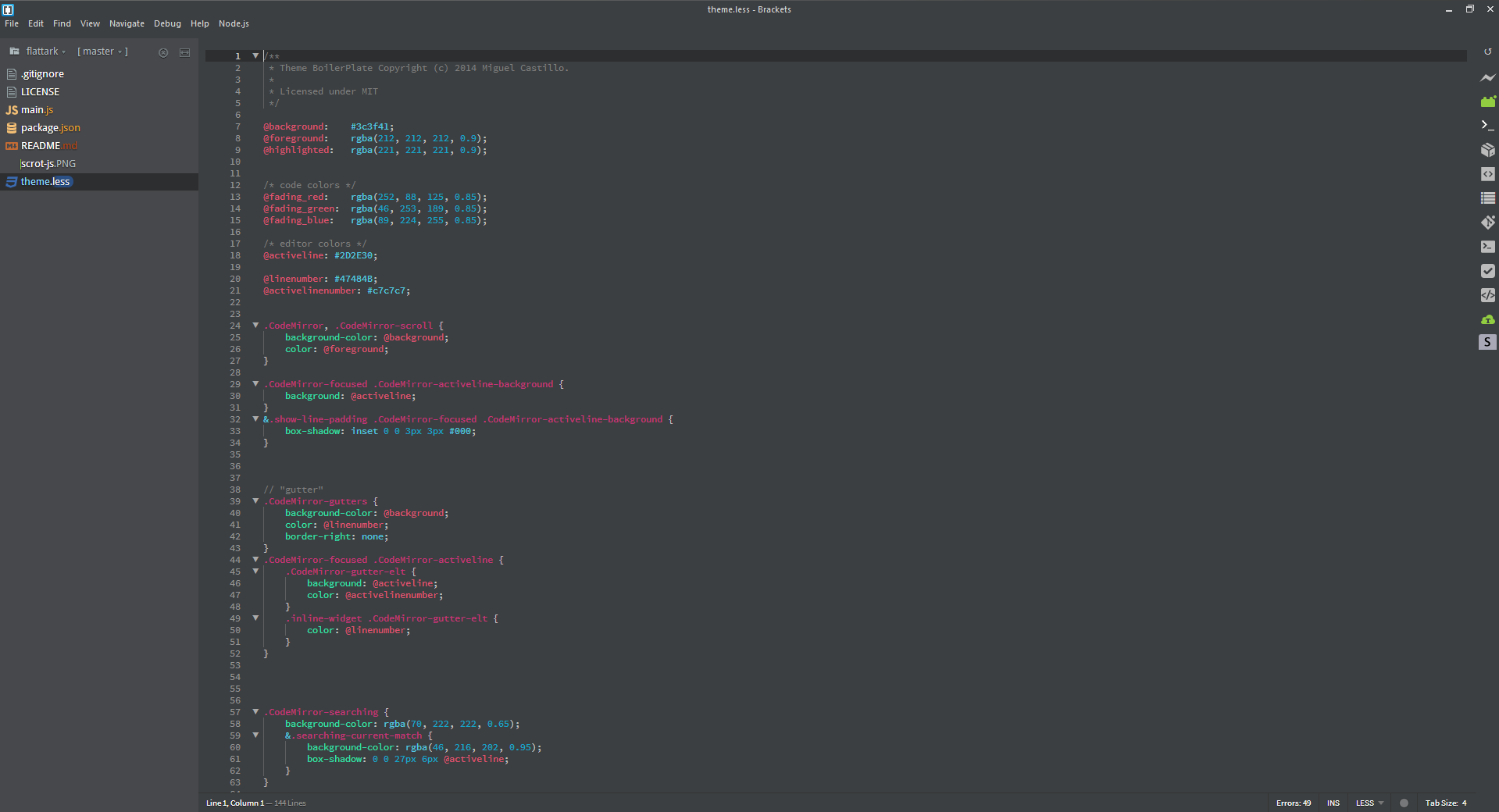This screenshot has width=1499, height=812.
Task: Collapse the fold arrow on line 45
Action: [x=255, y=572]
